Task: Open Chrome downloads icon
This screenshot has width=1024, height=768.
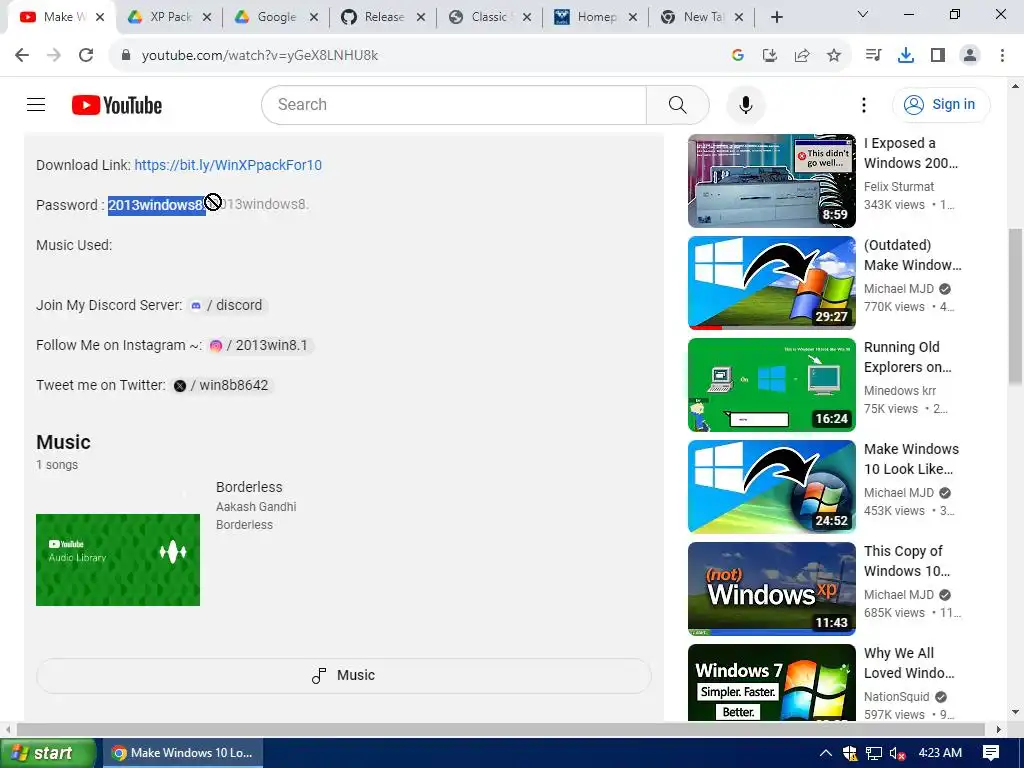Action: click(x=906, y=56)
